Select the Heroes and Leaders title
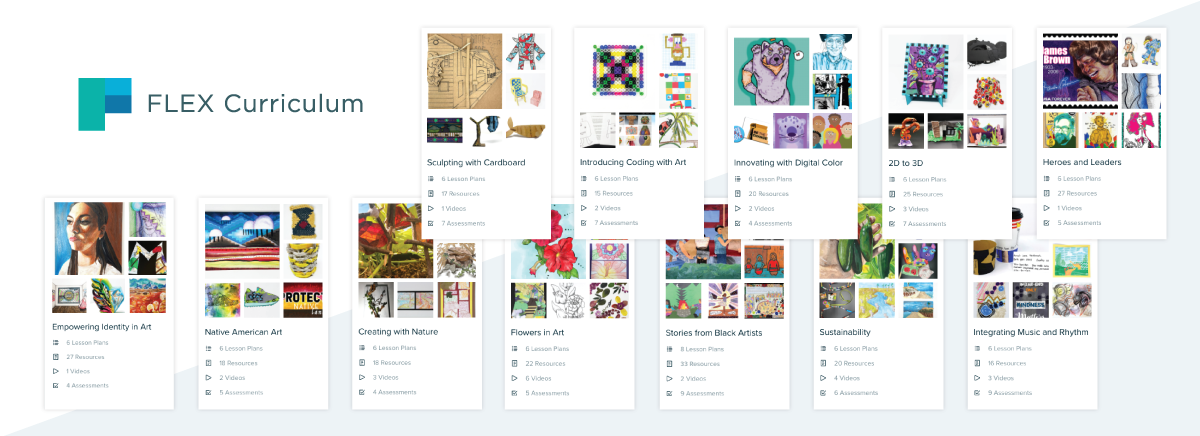This screenshot has width=1200, height=436. [x=1082, y=162]
